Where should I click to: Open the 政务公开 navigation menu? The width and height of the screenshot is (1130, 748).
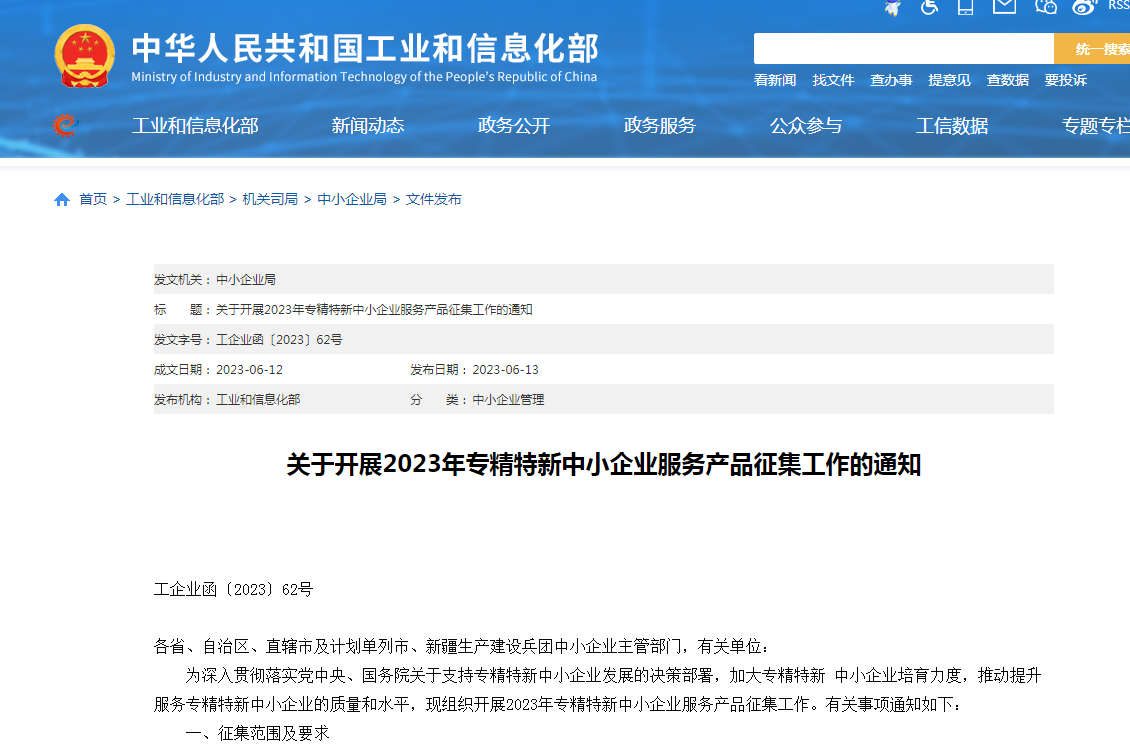(514, 126)
